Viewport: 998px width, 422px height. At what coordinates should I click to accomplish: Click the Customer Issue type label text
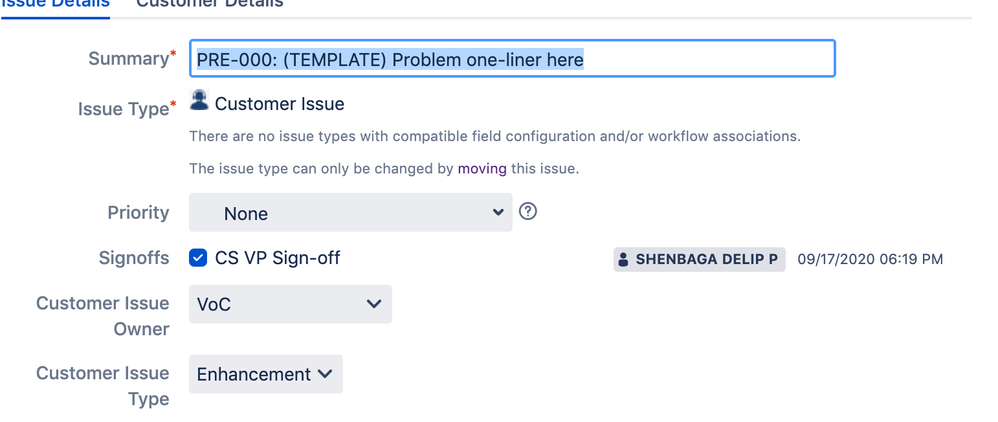pos(279,104)
